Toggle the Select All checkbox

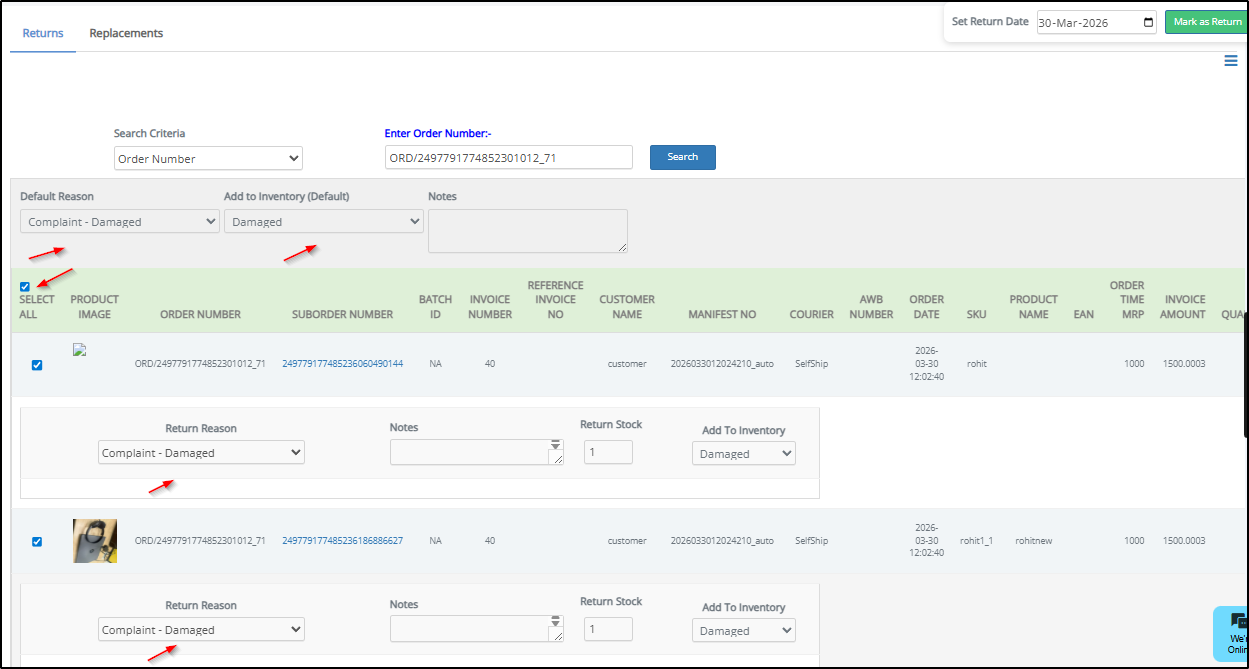(25, 287)
